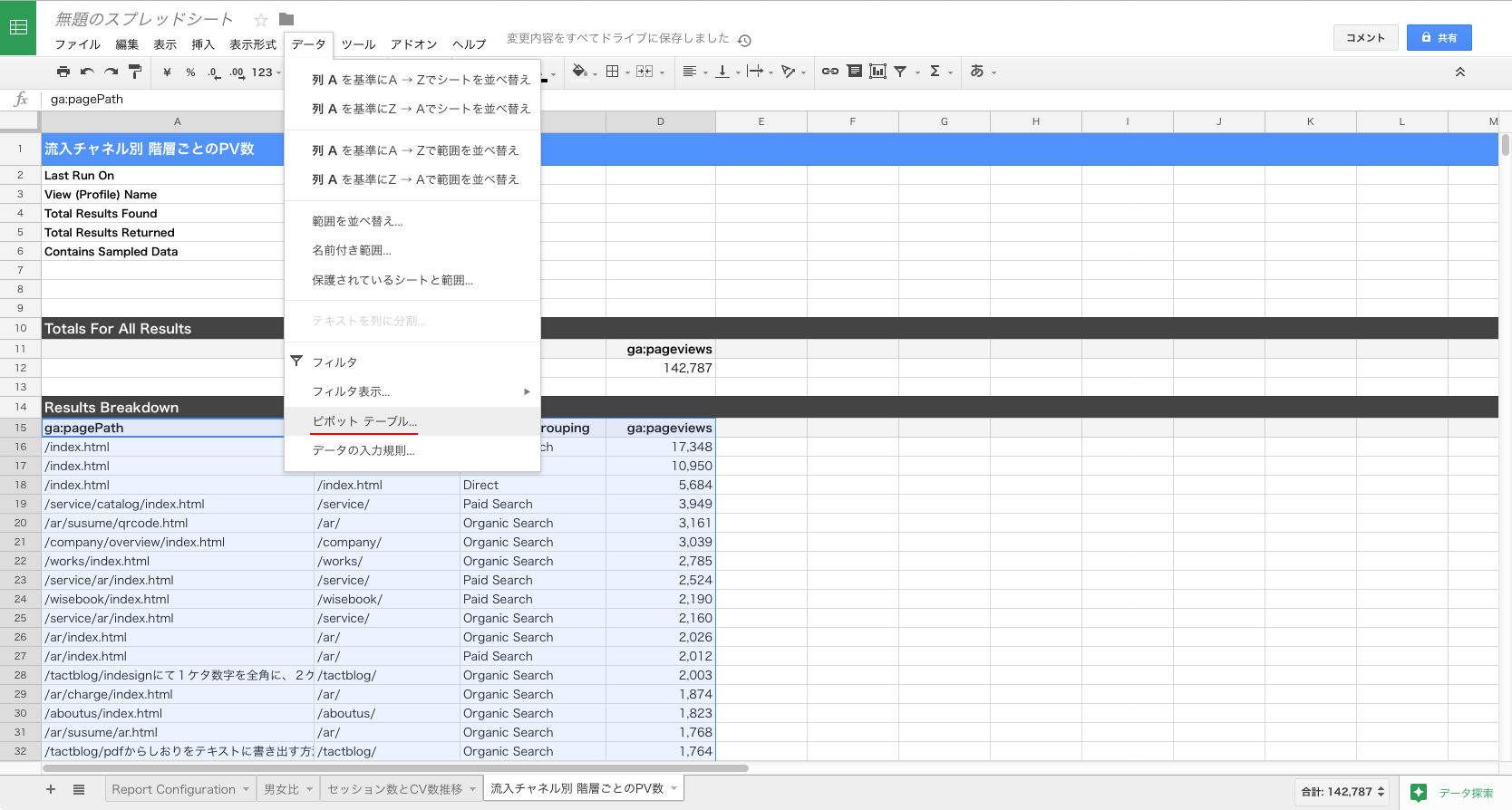Viewport: 1512px width, 810px height.
Task: Open the 表示 menu
Action: pyautogui.click(x=165, y=44)
